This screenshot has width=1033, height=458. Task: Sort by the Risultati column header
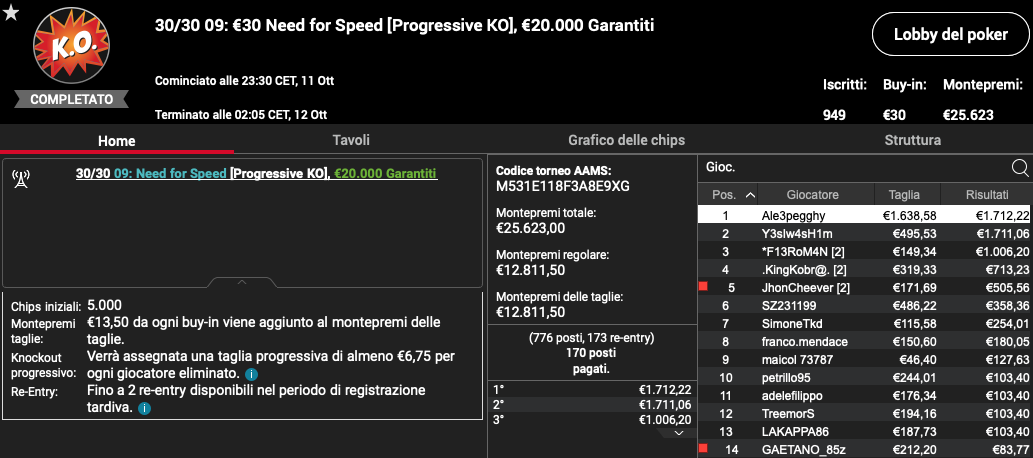point(986,195)
